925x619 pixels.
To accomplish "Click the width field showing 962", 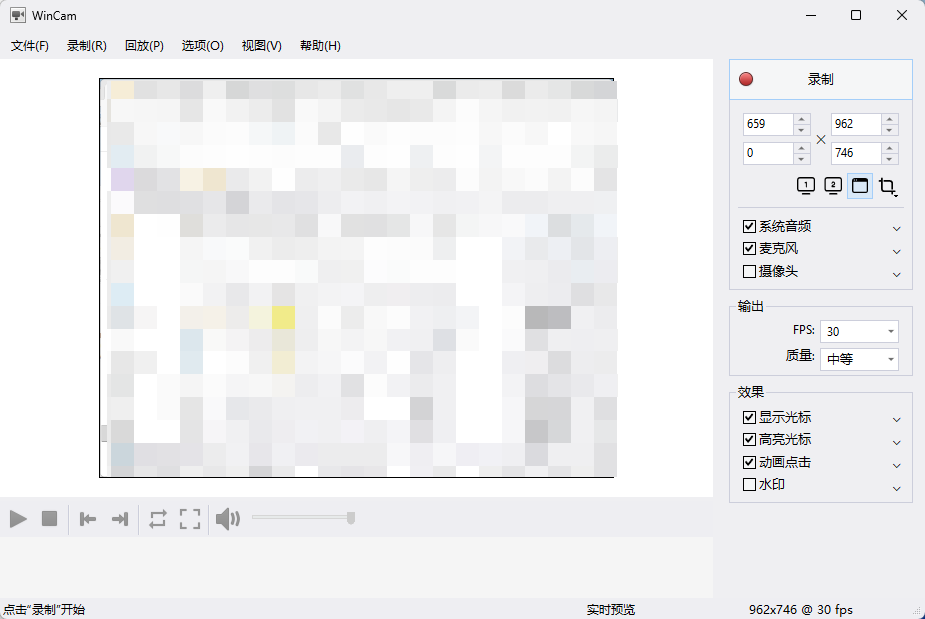I will point(856,124).
